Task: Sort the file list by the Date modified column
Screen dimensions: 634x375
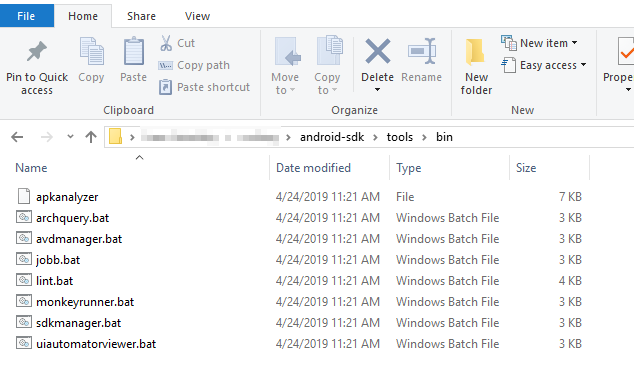Action: click(313, 168)
